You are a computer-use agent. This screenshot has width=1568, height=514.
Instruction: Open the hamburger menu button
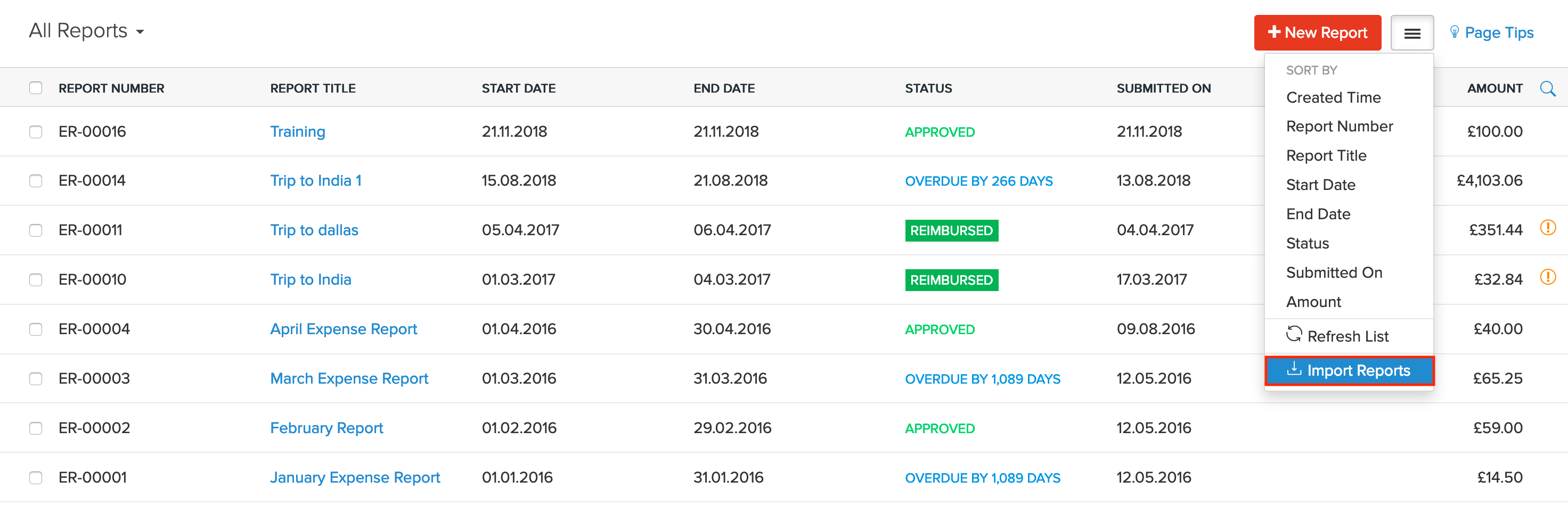tap(1411, 34)
